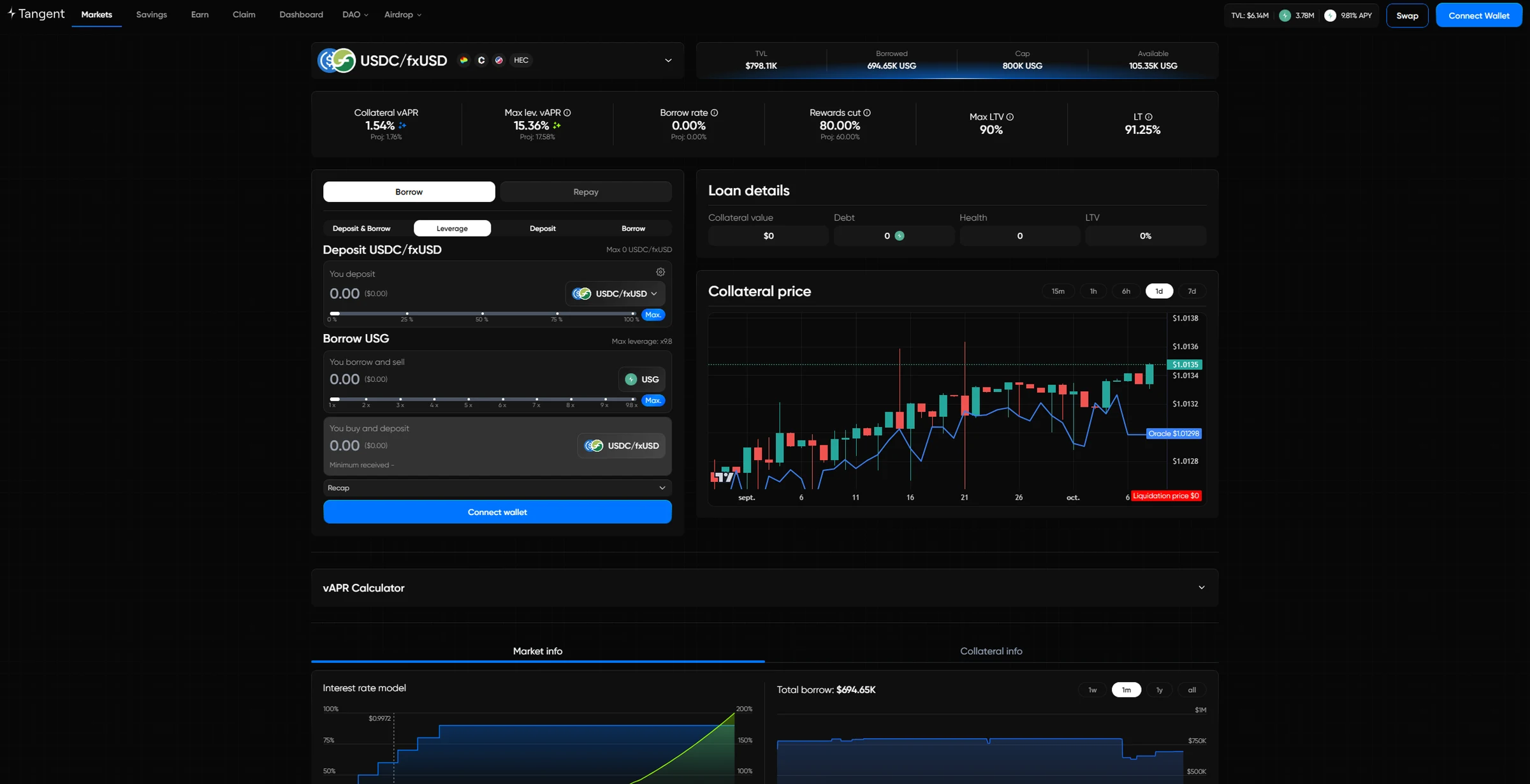Click the rainbow-colored badge beside USDC/fxUSD
The image size is (1530, 784).
(x=463, y=60)
